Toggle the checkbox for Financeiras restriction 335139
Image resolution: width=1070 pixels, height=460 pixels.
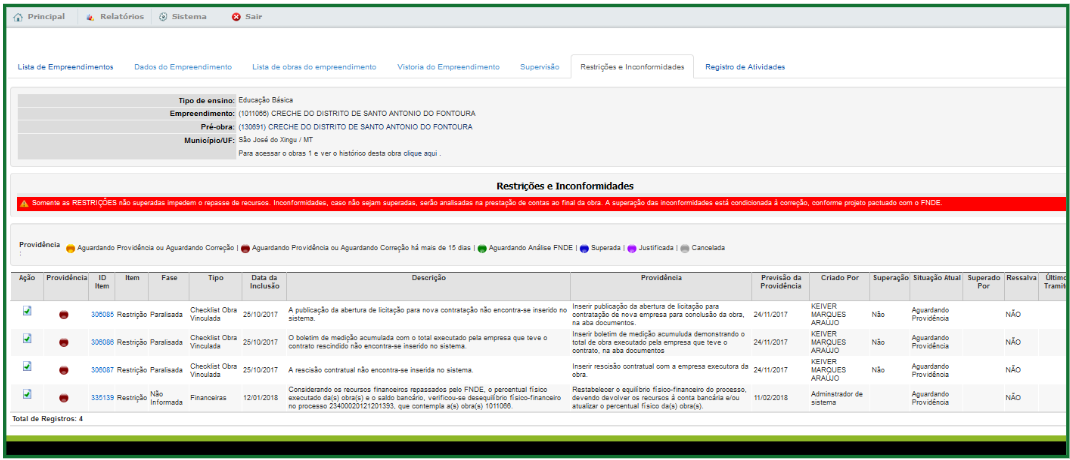click(27, 394)
